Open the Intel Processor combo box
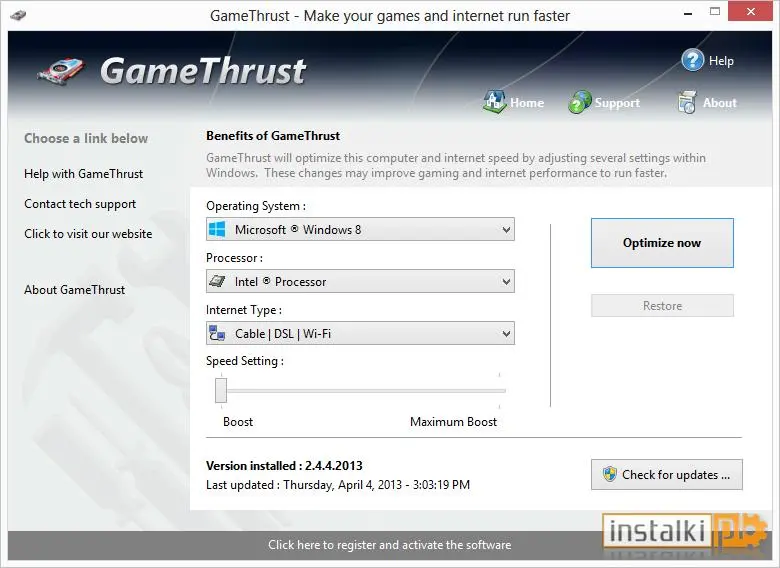Screen dimensions: 780x568 click(x=360, y=281)
